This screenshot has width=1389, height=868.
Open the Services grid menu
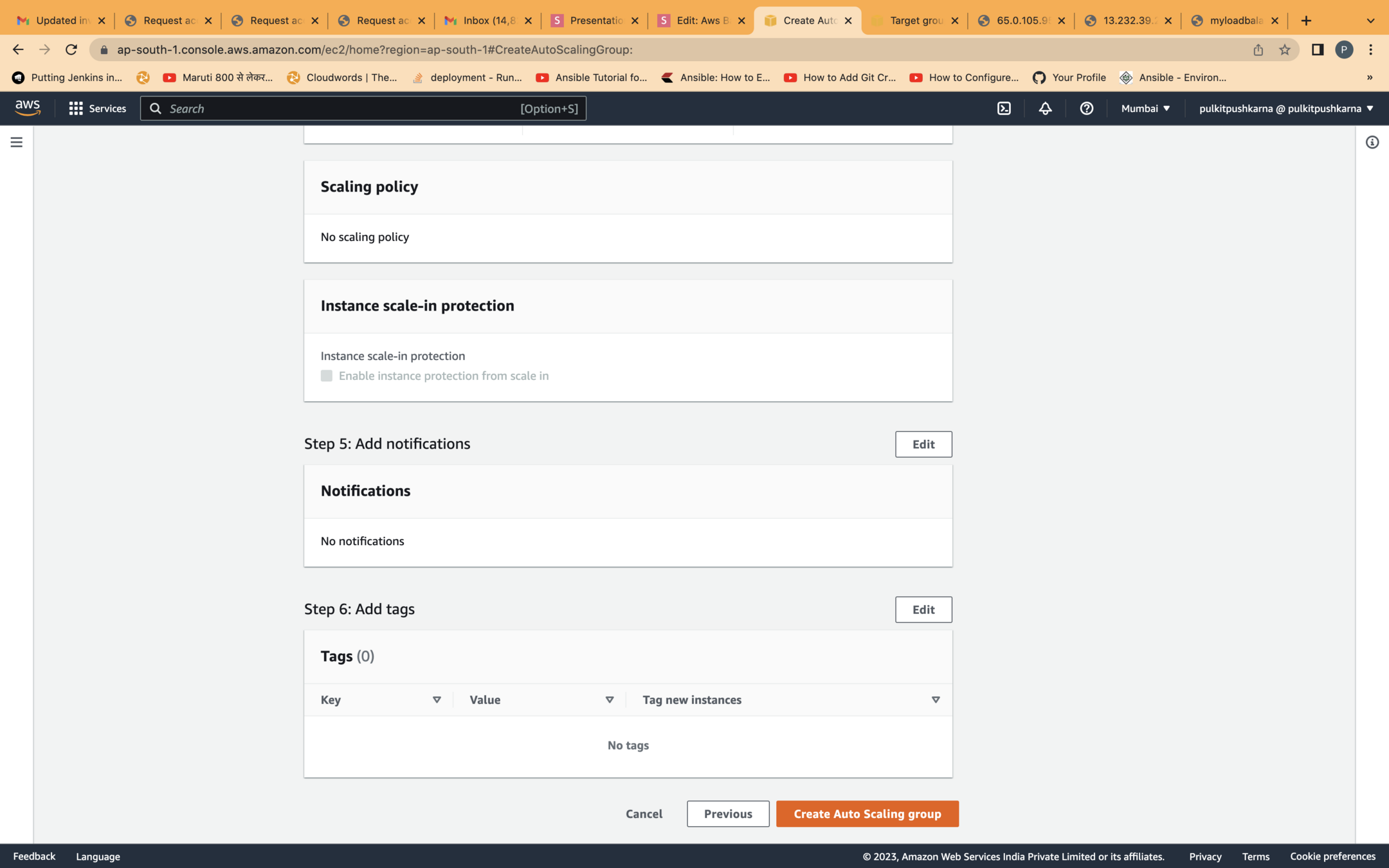(97, 109)
